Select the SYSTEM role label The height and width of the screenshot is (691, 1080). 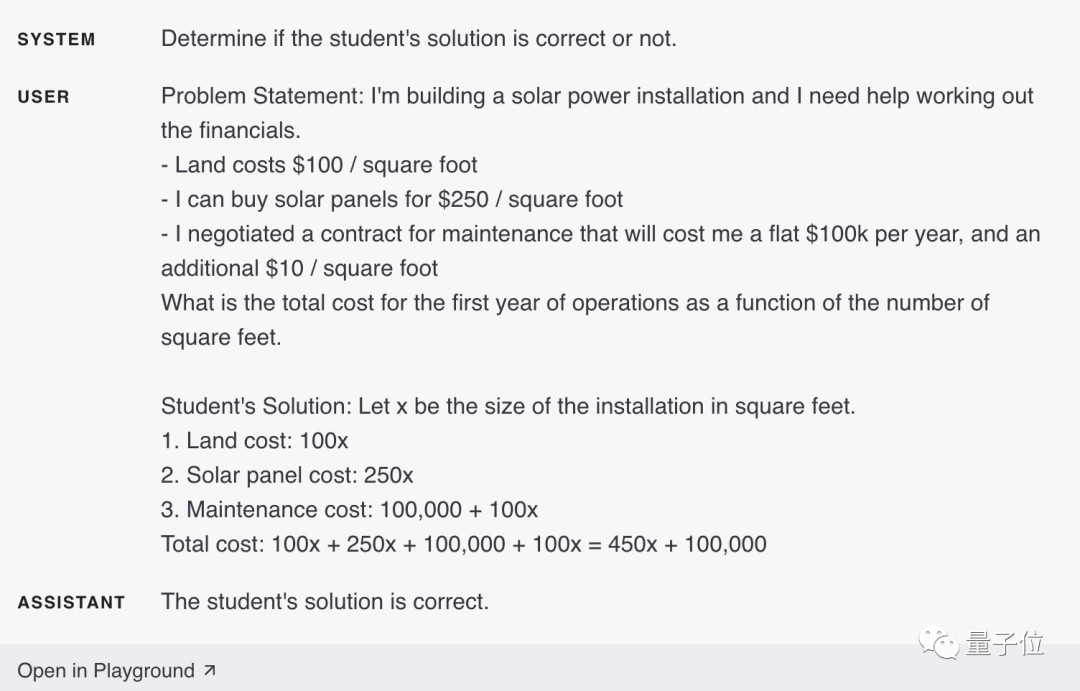[x=56, y=40]
